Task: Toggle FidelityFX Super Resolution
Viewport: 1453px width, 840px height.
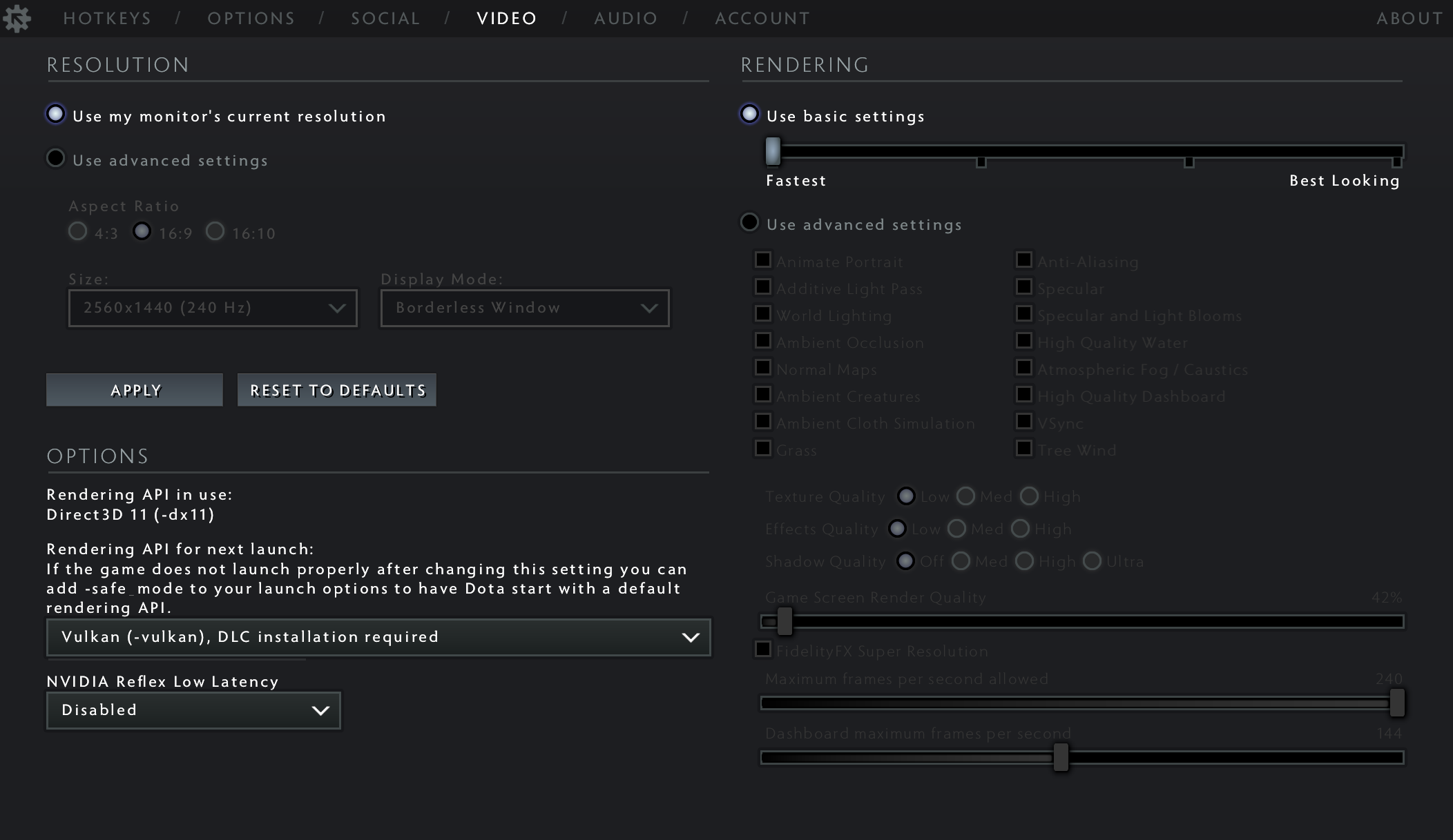Action: 764,649
